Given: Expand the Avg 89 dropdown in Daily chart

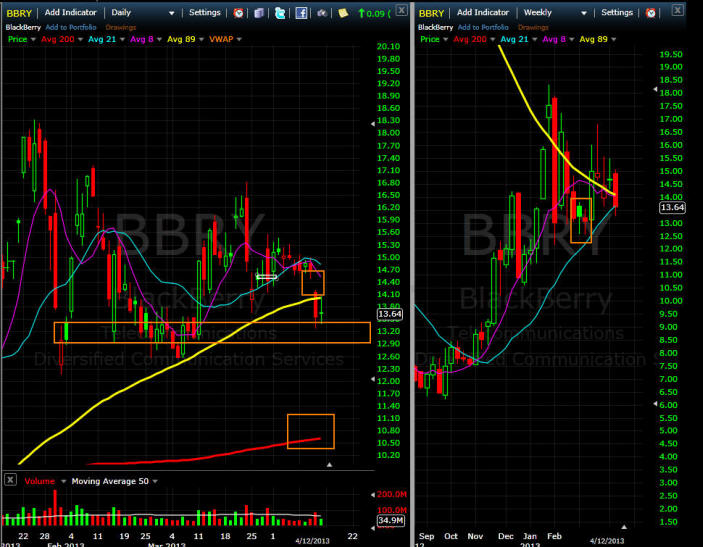Looking at the screenshot, I should [201, 39].
